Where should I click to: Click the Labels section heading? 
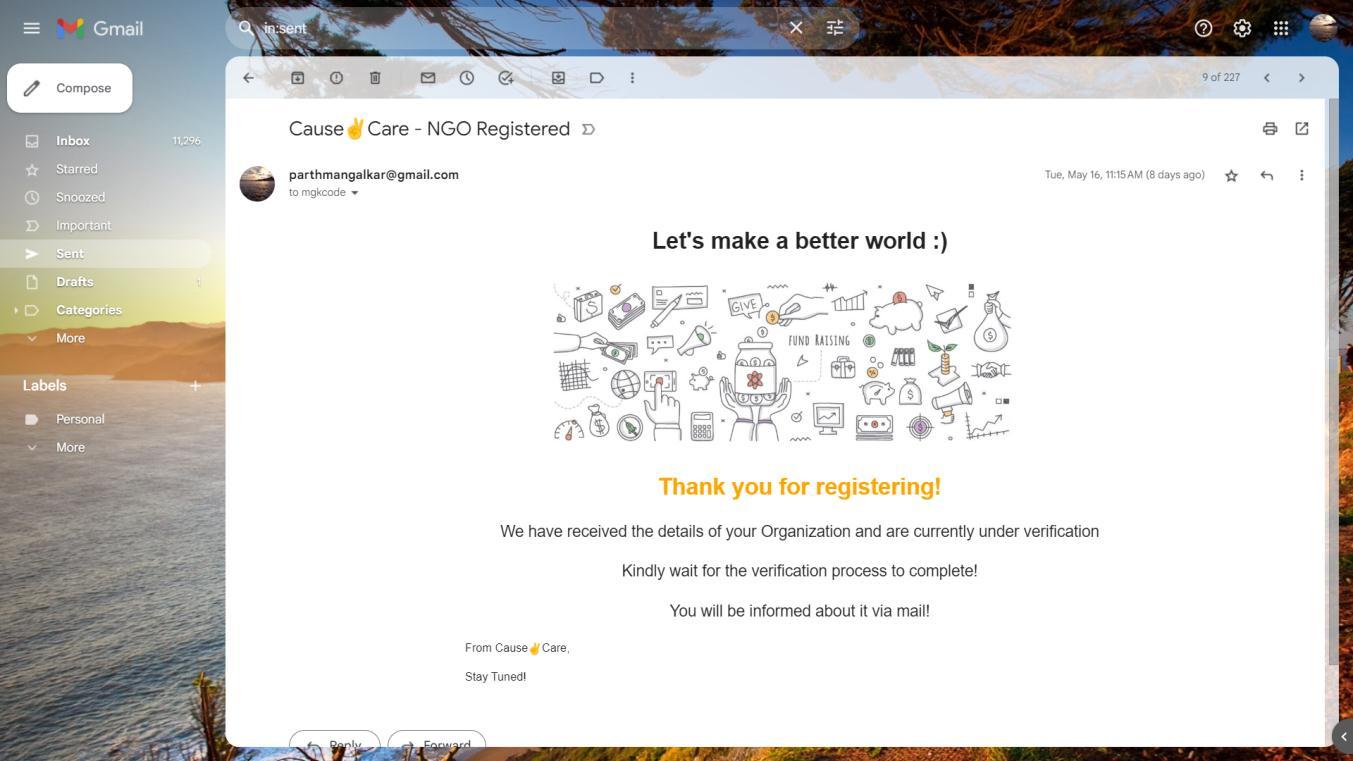pos(45,386)
